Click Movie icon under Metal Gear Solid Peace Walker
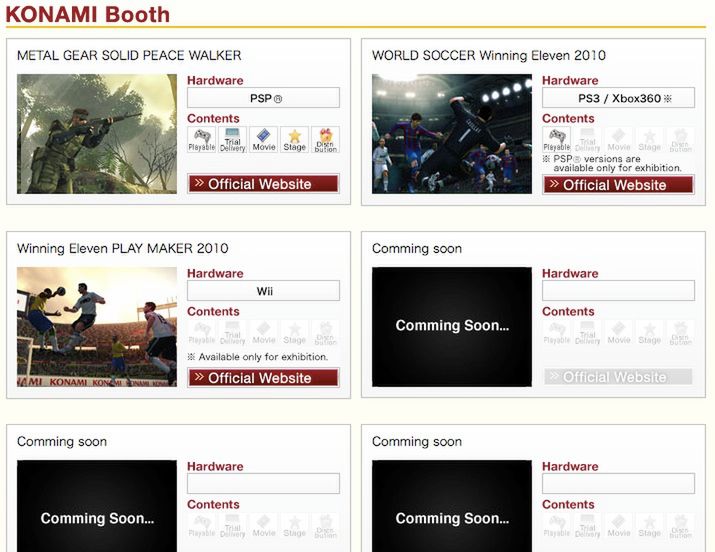 264,140
